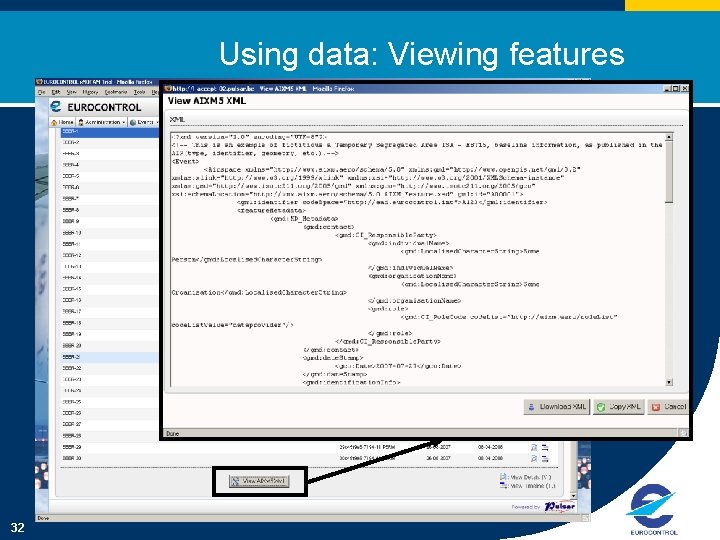Select the list row ending in 28

click(x=110, y=435)
